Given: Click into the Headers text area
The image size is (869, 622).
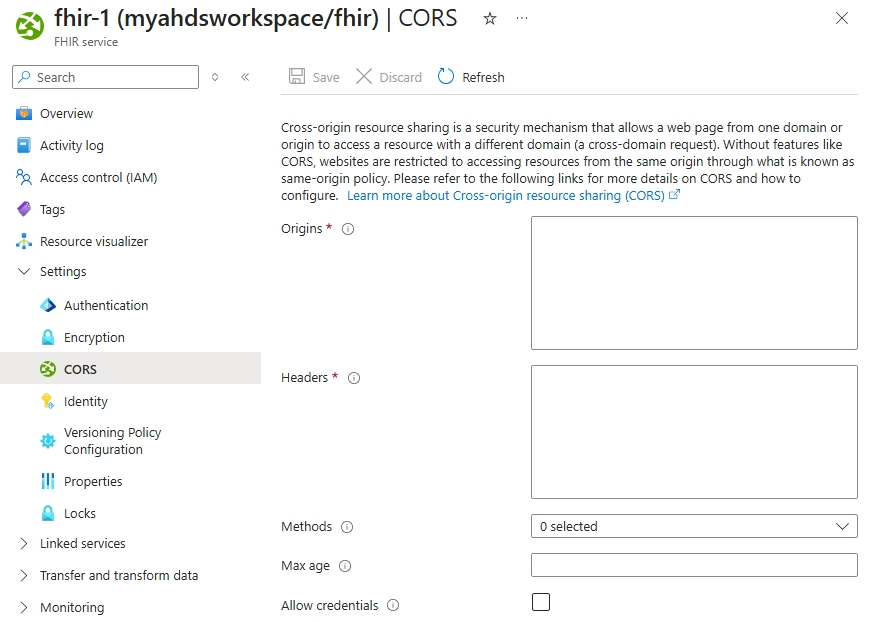Looking at the screenshot, I should 694,432.
